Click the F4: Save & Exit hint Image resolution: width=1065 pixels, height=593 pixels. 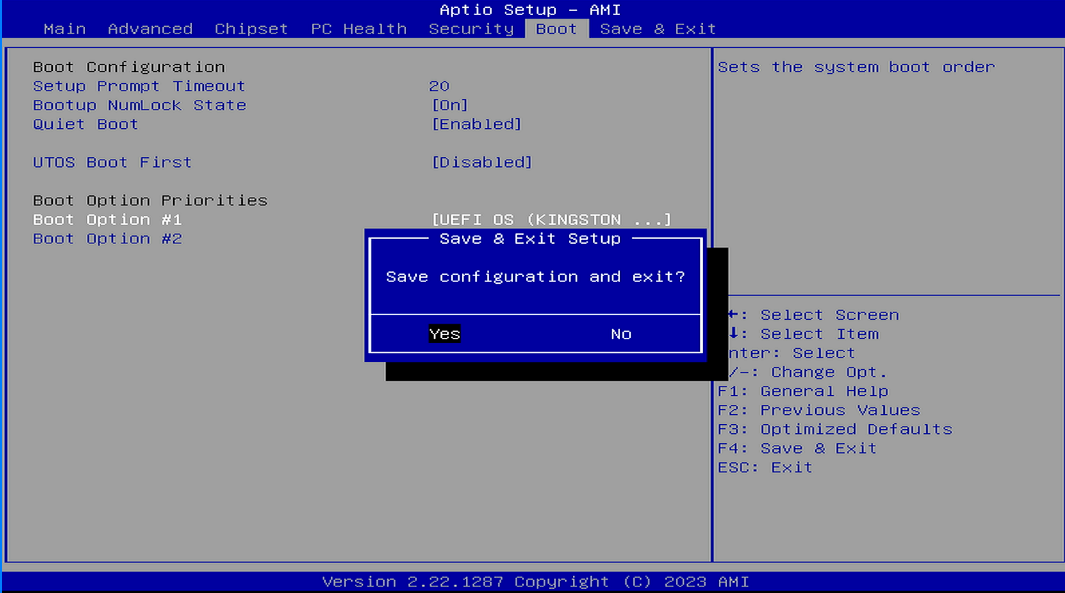click(797, 448)
